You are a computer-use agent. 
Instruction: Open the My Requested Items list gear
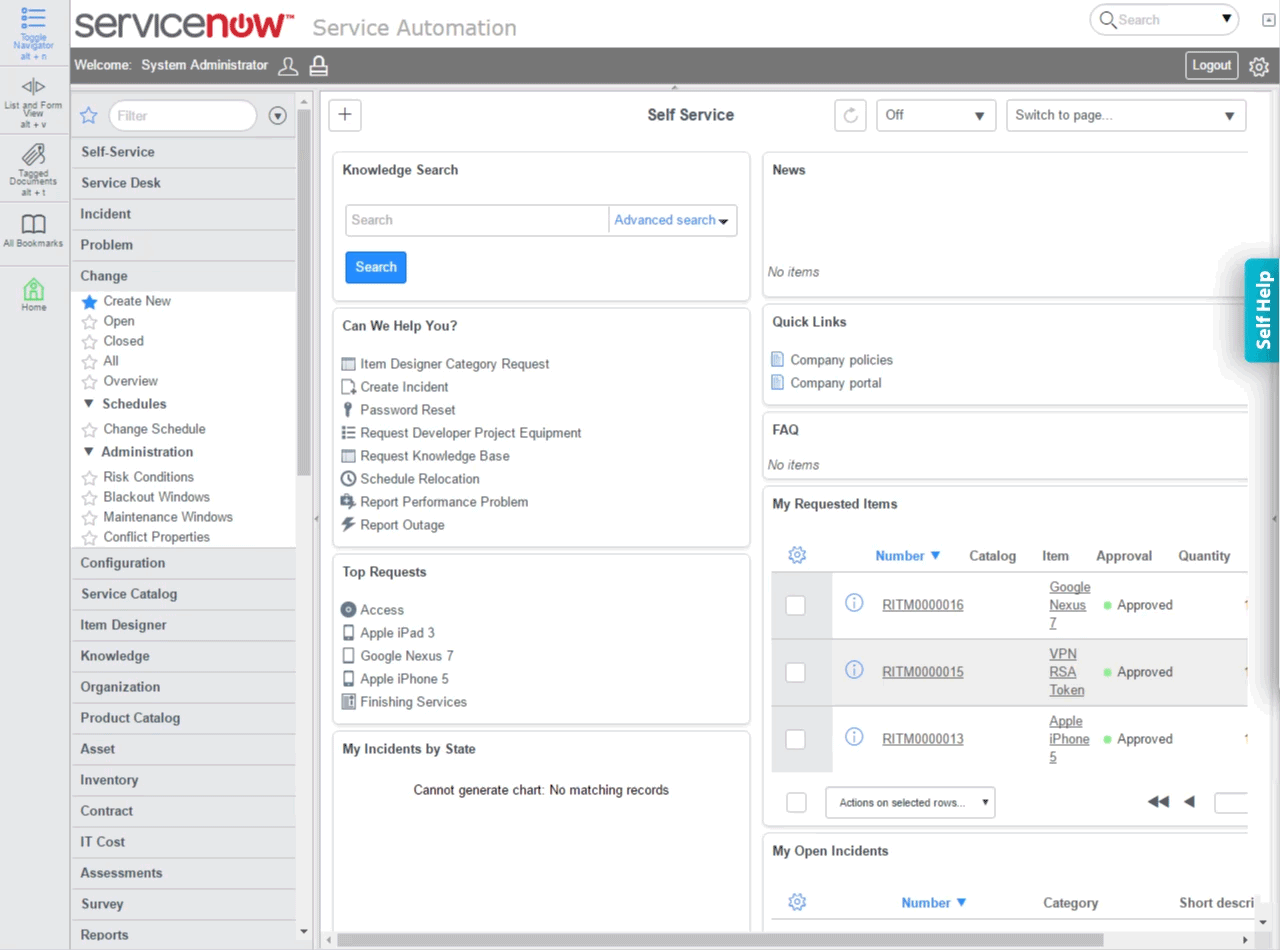tap(797, 555)
